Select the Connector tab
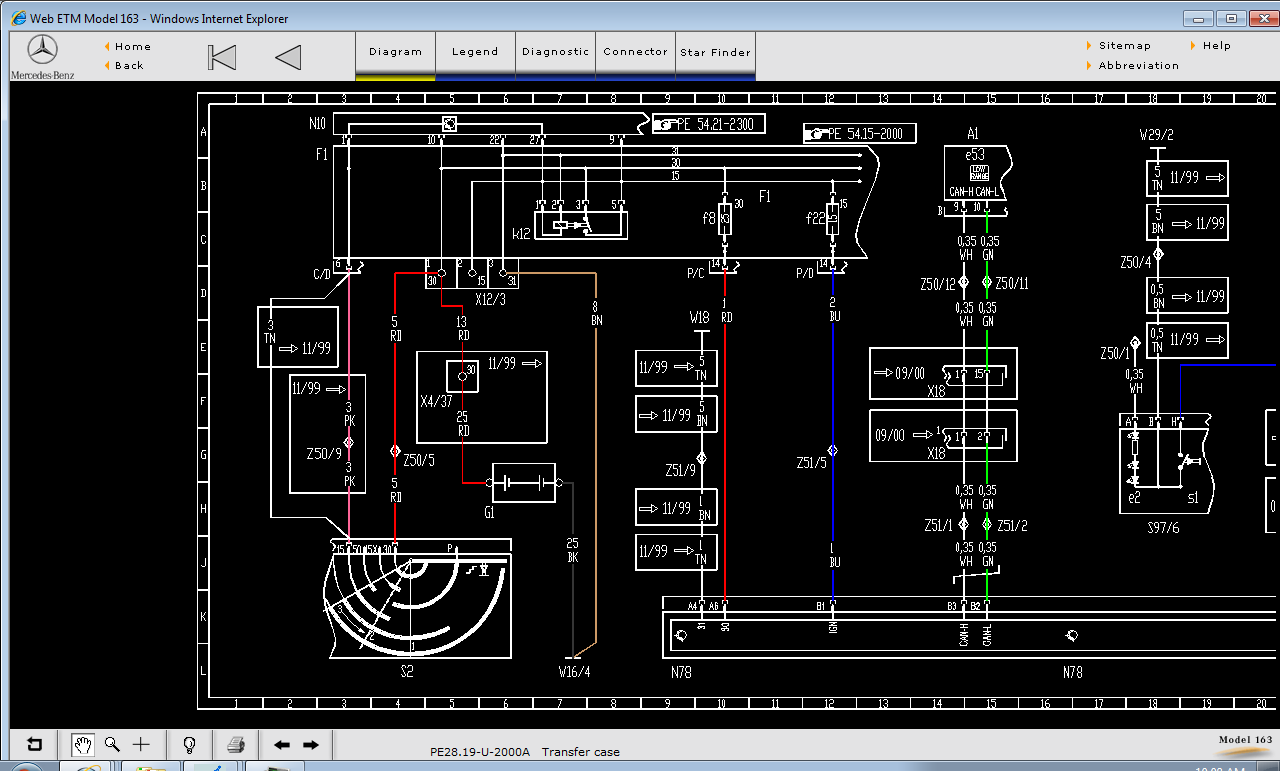 635,52
